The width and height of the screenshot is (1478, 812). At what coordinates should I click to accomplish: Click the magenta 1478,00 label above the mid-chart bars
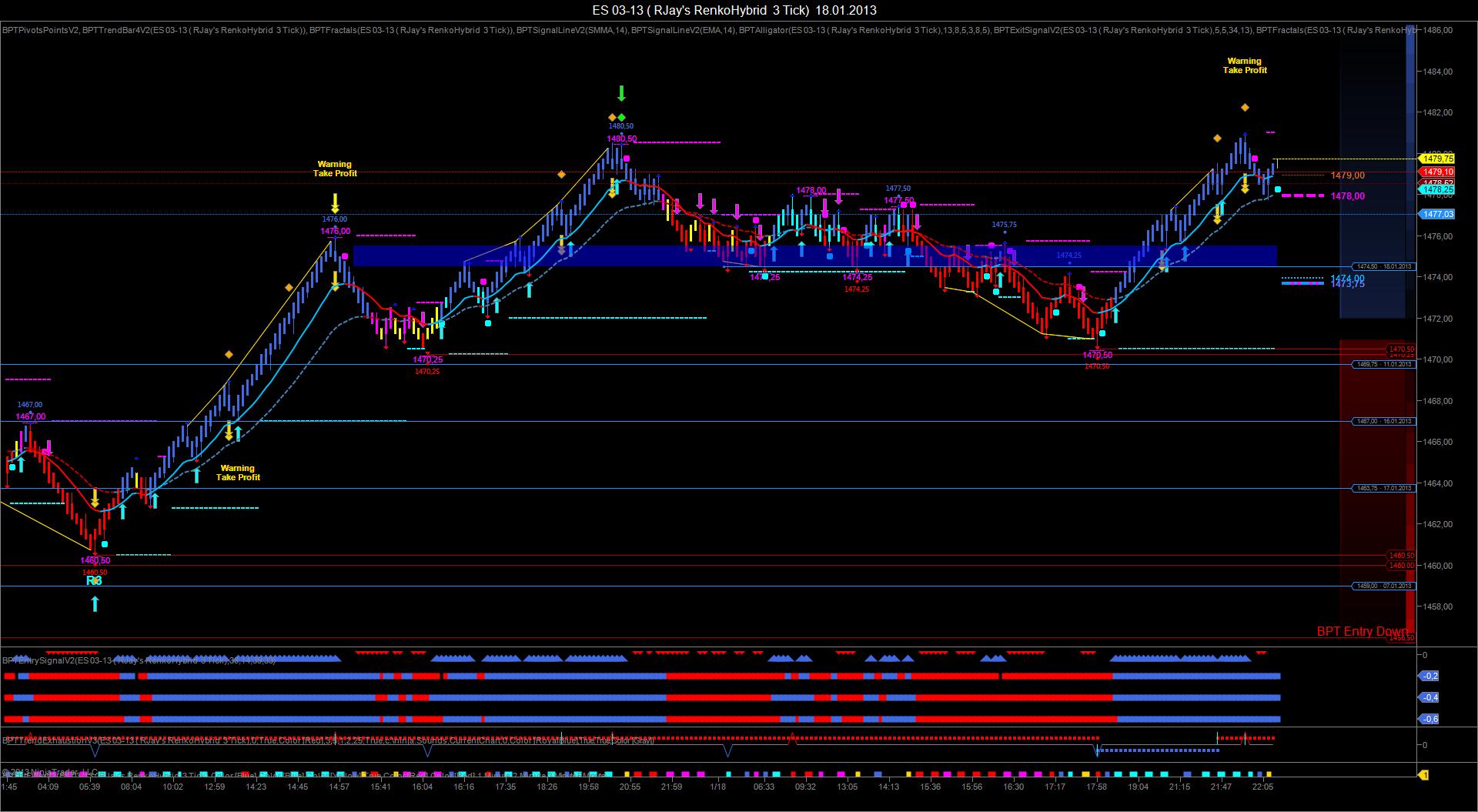click(811, 190)
